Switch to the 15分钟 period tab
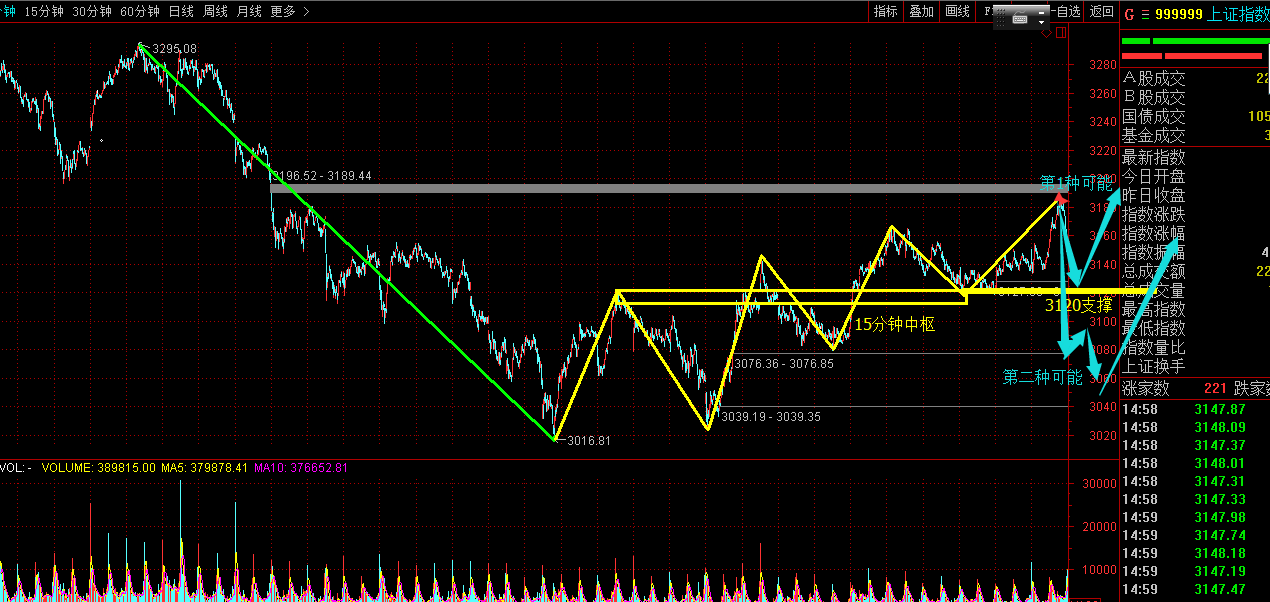This screenshot has height=602, width=1270. (x=44, y=12)
